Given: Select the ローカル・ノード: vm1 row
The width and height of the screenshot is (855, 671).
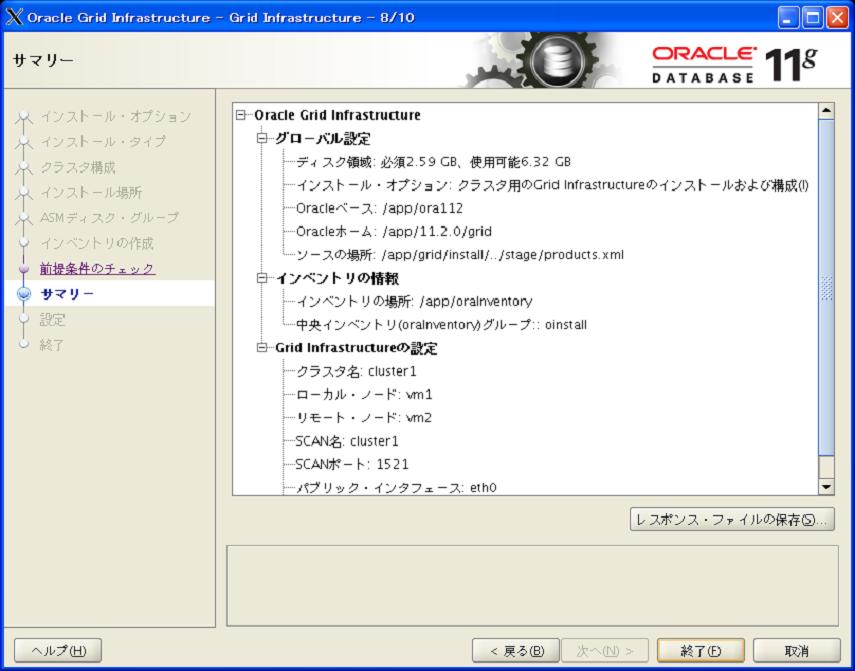Looking at the screenshot, I should [x=364, y=395].
